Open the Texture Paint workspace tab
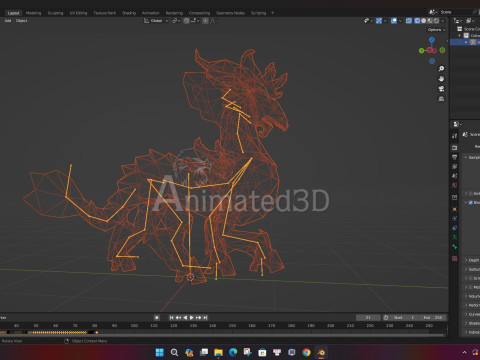This screenshot has width=480, height=360. tap(104, 13)
